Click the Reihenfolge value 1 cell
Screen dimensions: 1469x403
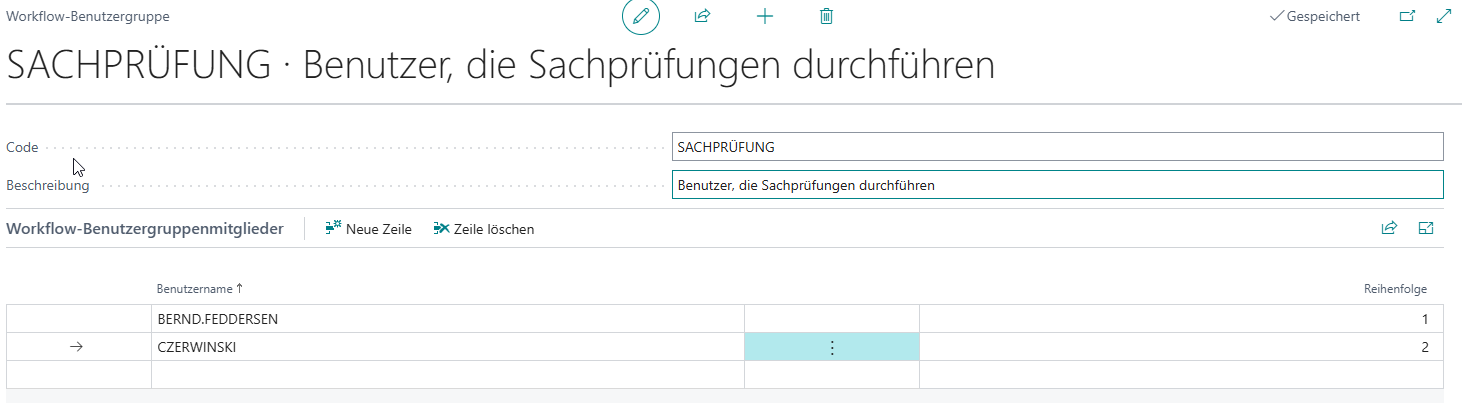tap(1180, 319)
